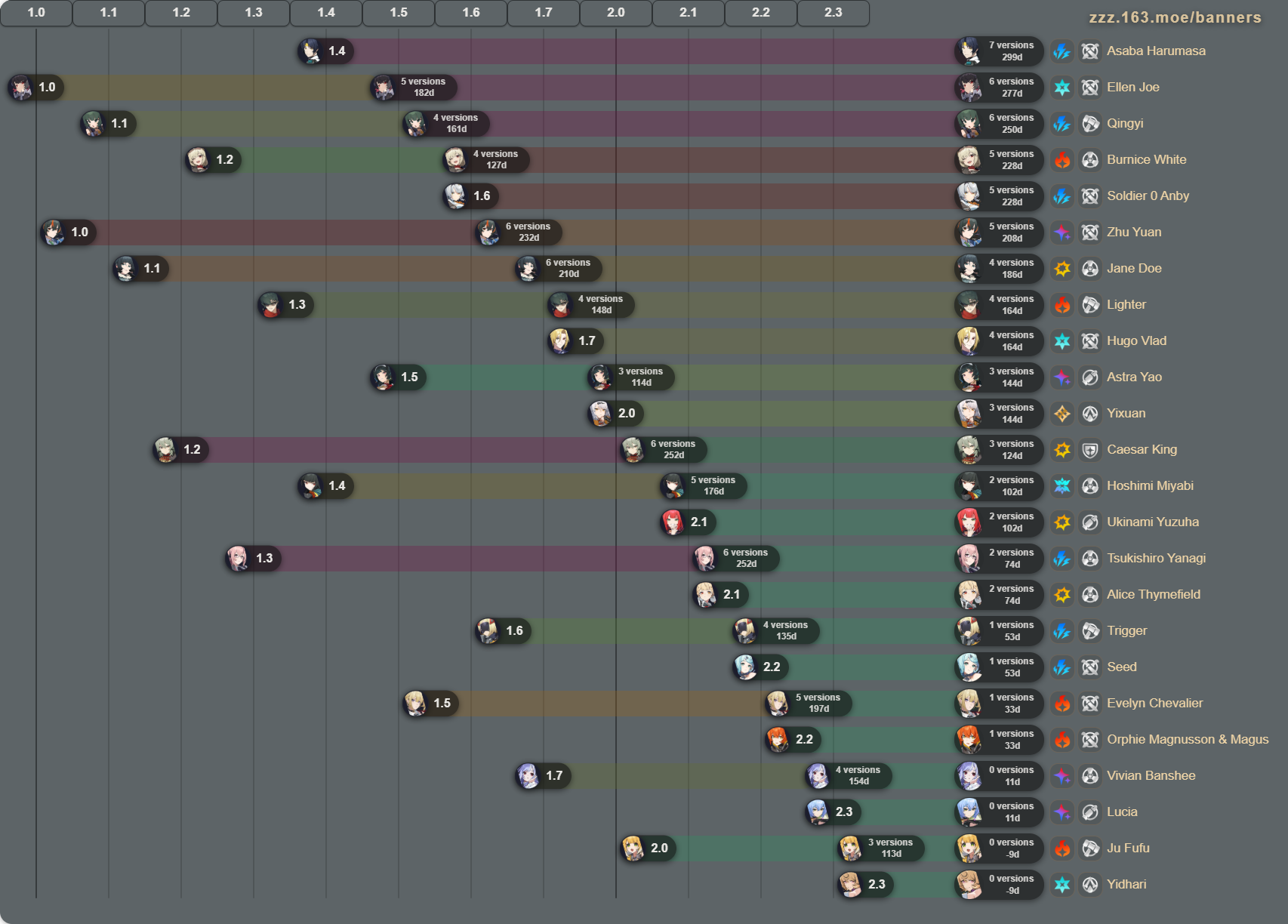This screenshot has height=924, width=1288.
Task: Click Seed's electric attribute icon
Action: (1062, 667)
